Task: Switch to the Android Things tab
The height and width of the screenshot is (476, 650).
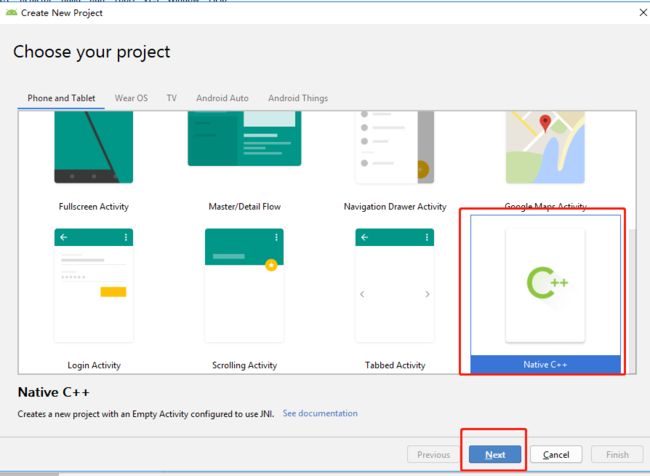Action: point(298,98)
